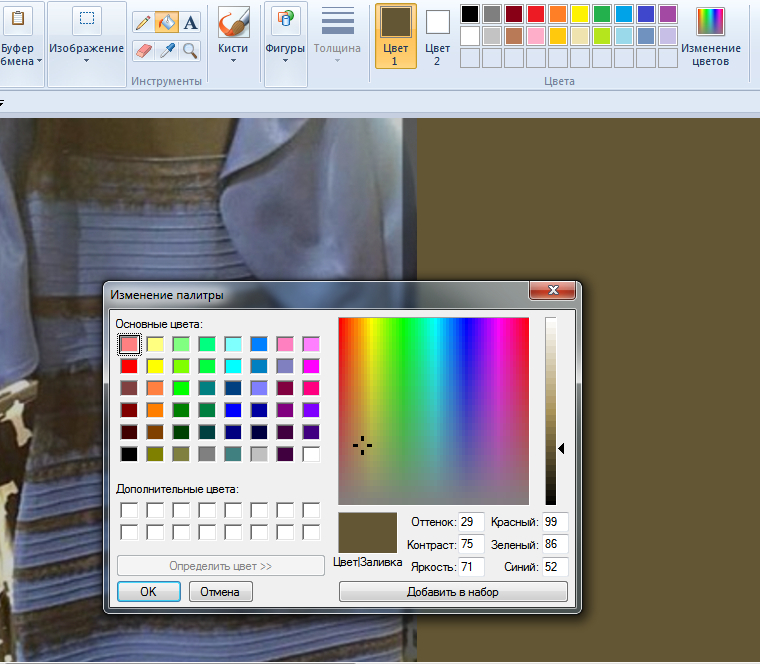The width and height of the screenshot is (760, 664).
Task: Click the Красный value input field
Action: click(555, 522)
